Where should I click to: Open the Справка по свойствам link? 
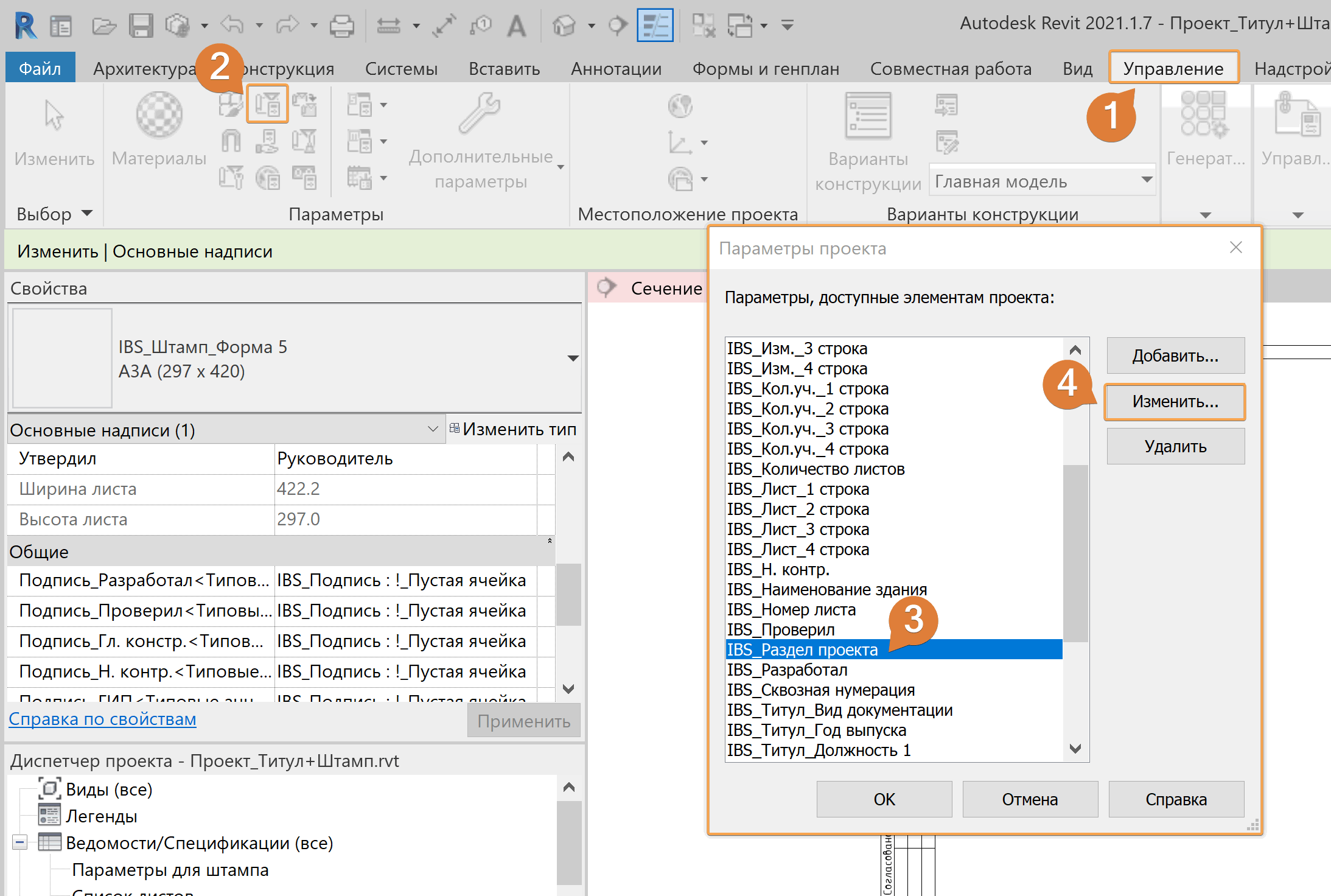tap(102, 719)
